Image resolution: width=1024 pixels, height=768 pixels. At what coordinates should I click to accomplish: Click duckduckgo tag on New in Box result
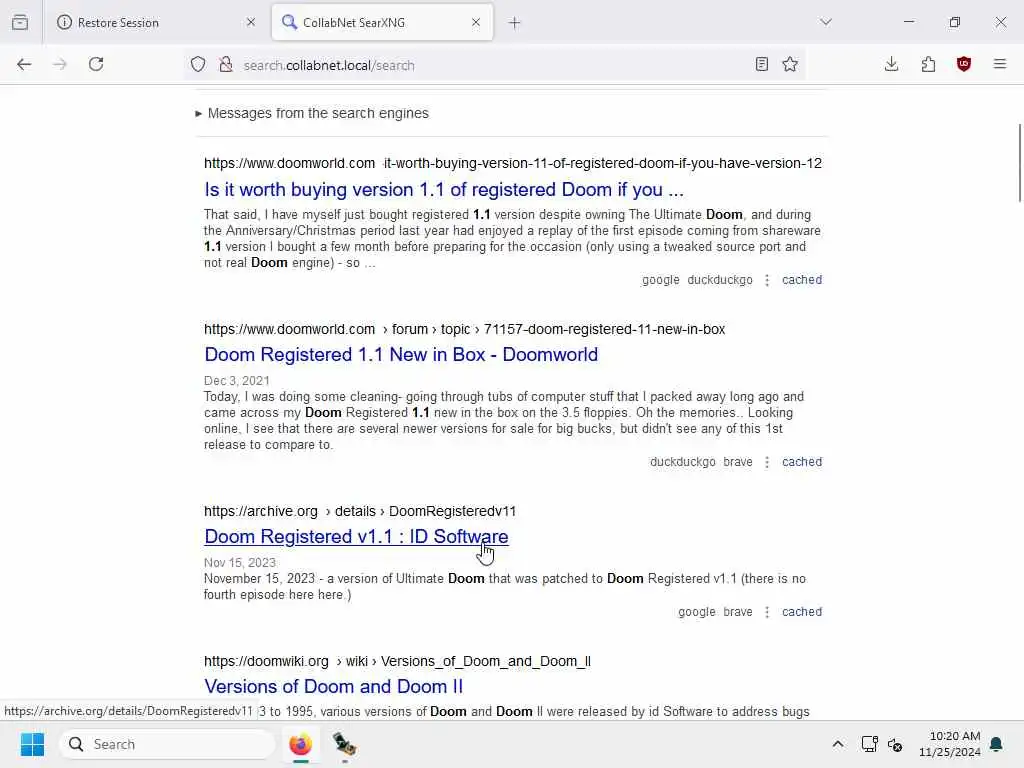(682, 462)
